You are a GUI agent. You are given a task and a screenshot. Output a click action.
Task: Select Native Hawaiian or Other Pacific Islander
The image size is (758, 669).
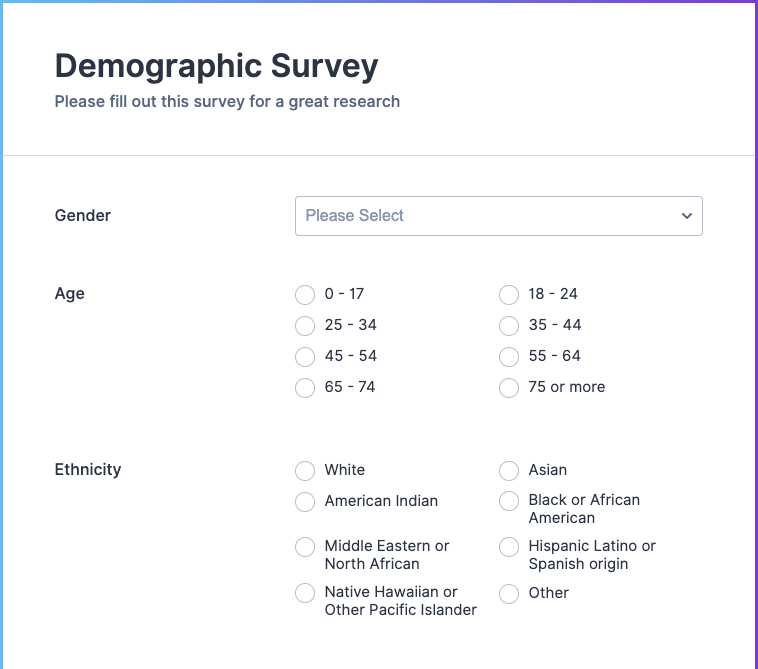click(305, 593)
